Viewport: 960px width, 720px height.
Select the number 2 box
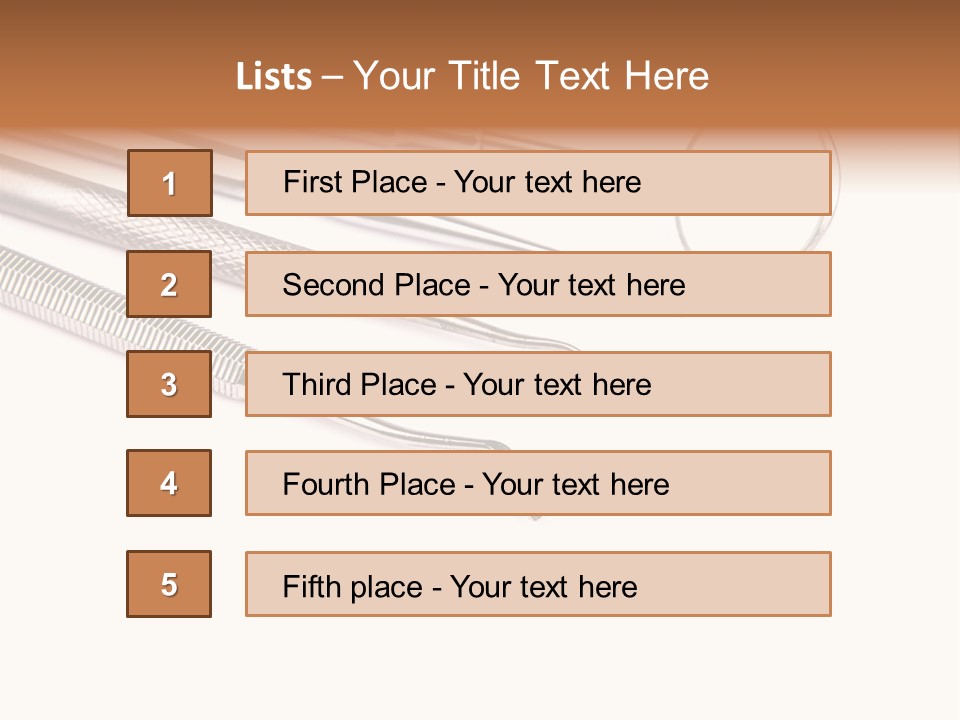click(x=169, y=284)
